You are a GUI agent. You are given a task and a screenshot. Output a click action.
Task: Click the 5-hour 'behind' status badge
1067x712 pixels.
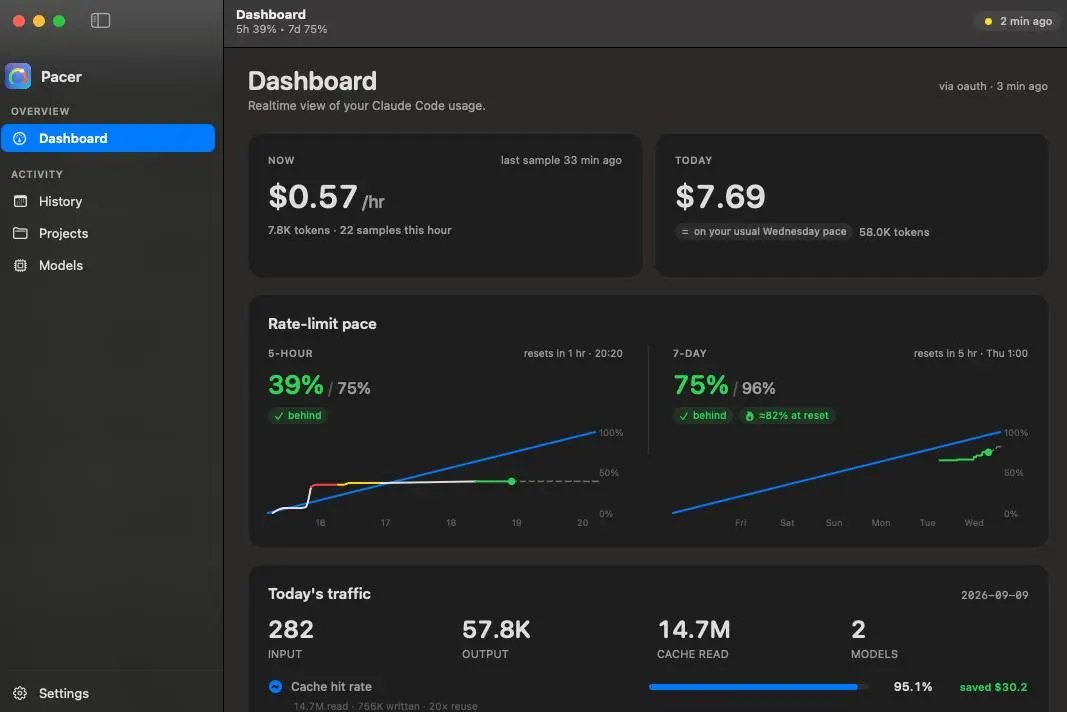click(x=298, y=415)
